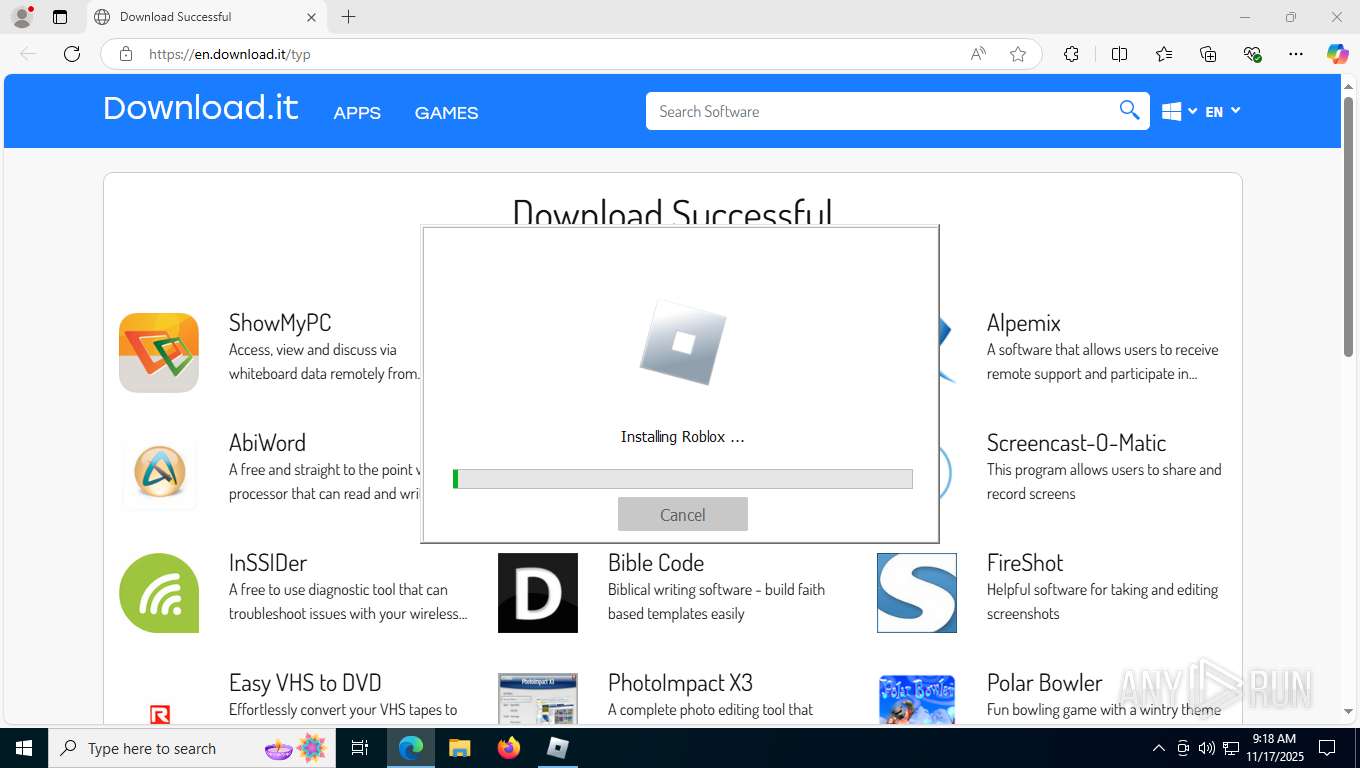Close the Download Successful tab
The width and height of the screenshot is (1360, 768).
[311, 17]
